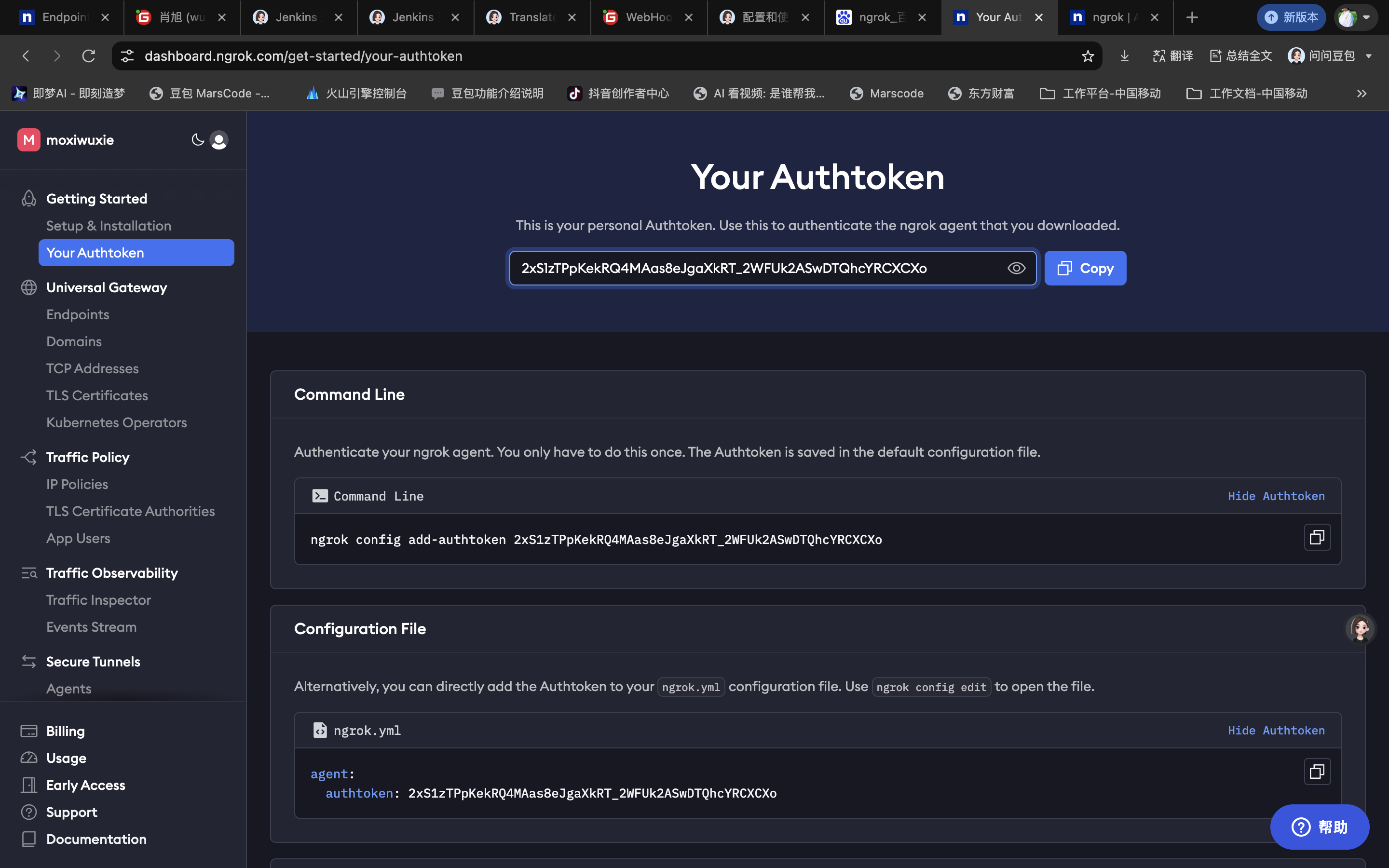Viewport: 1389px width, 868px height.
Task: Click the floating assistant avatar
Action: [1360, 628]
